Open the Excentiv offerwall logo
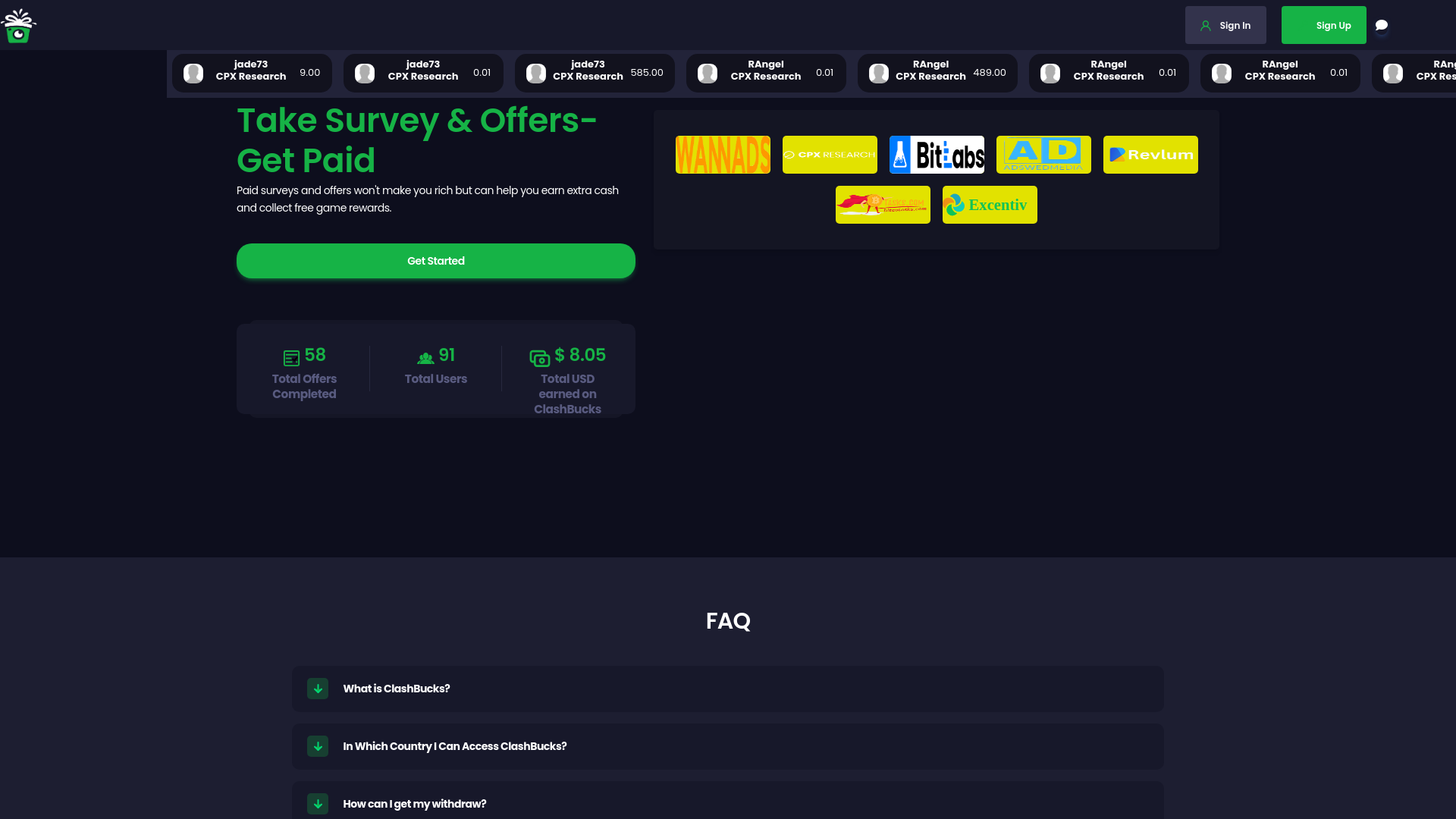This screenshot has height=819, width=1456. click(990, 205)
